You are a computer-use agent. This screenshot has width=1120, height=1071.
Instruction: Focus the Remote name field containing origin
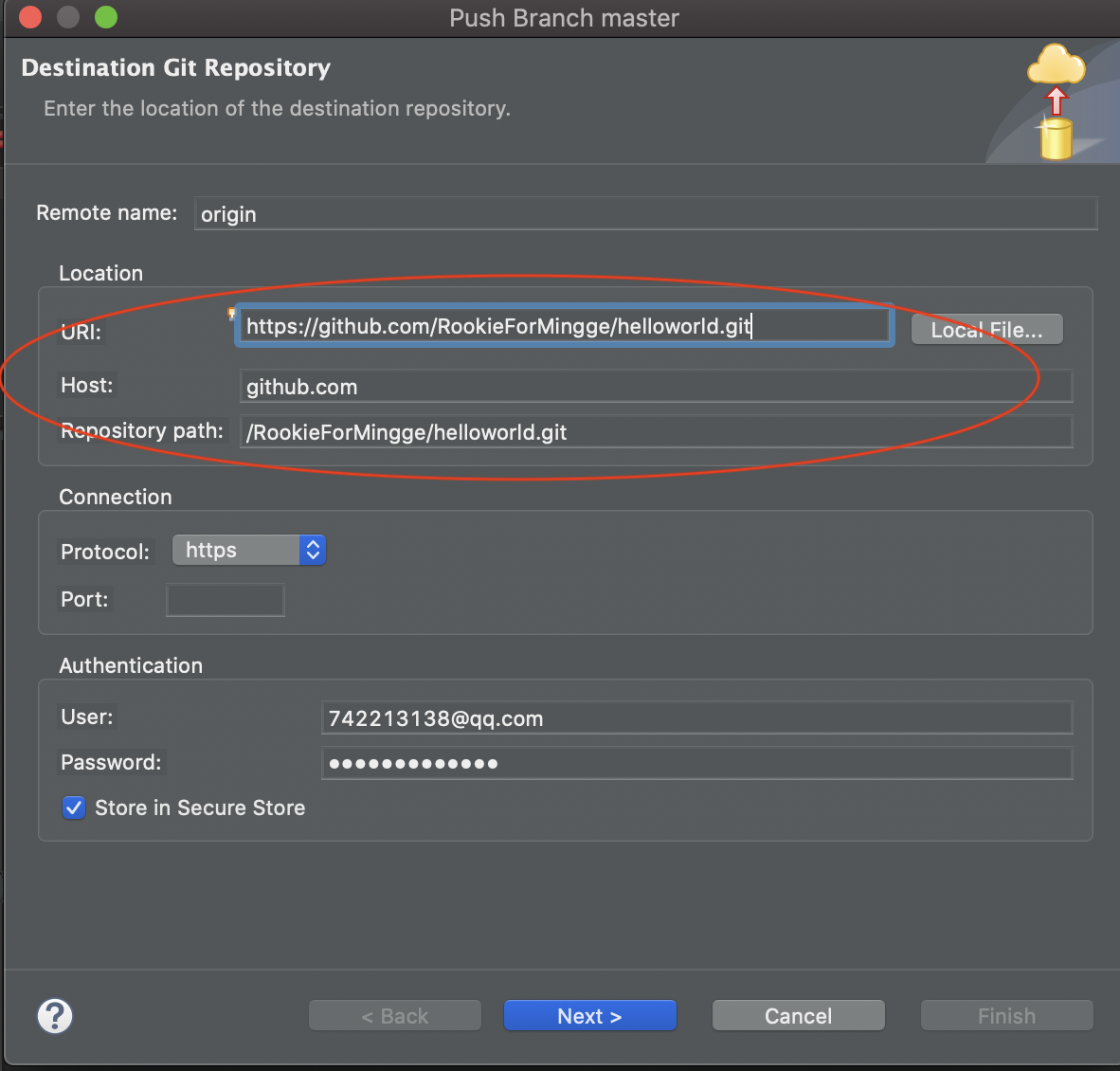point(645,213)
